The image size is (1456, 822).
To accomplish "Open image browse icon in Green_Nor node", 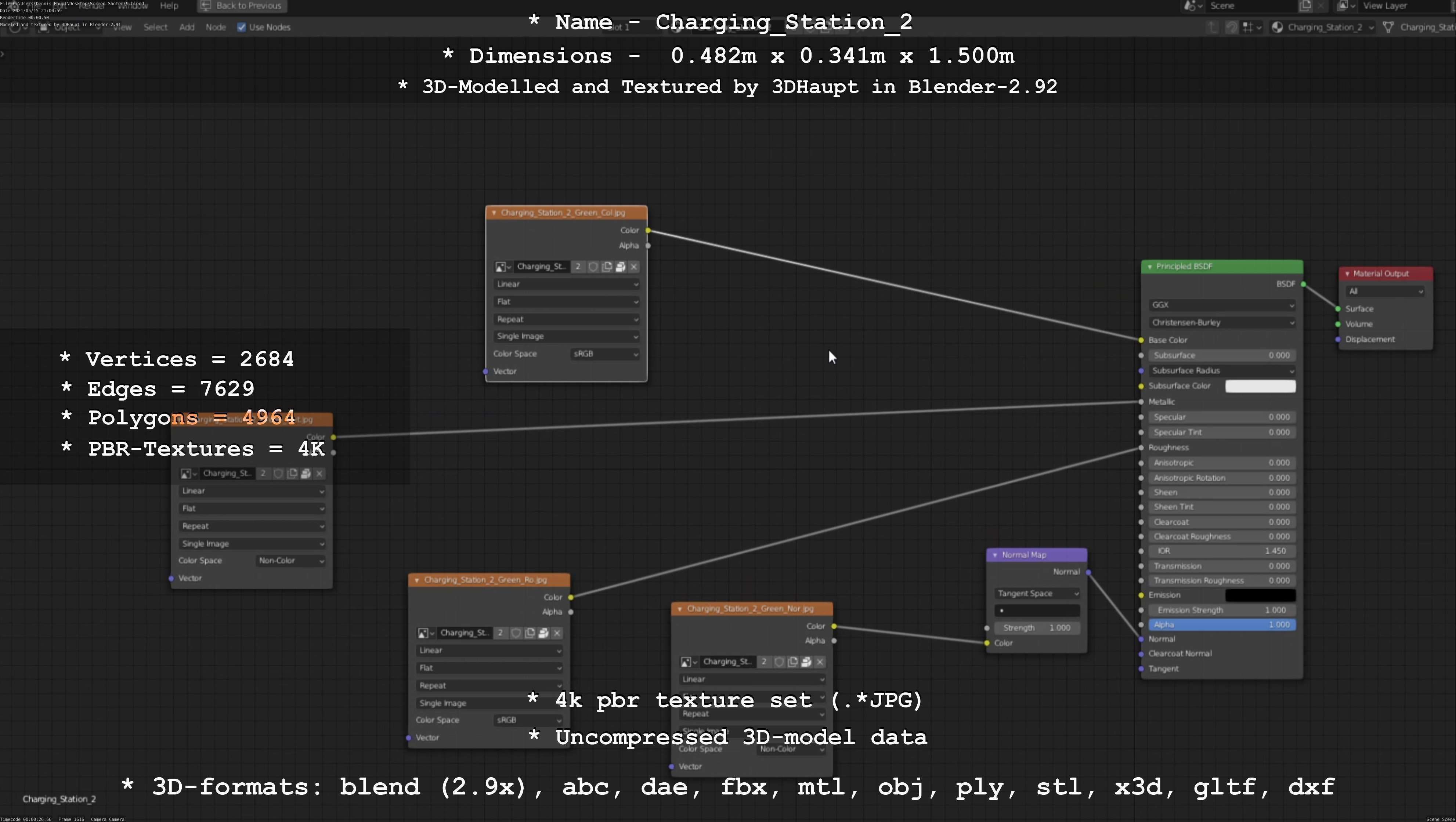I will (689, 662).
